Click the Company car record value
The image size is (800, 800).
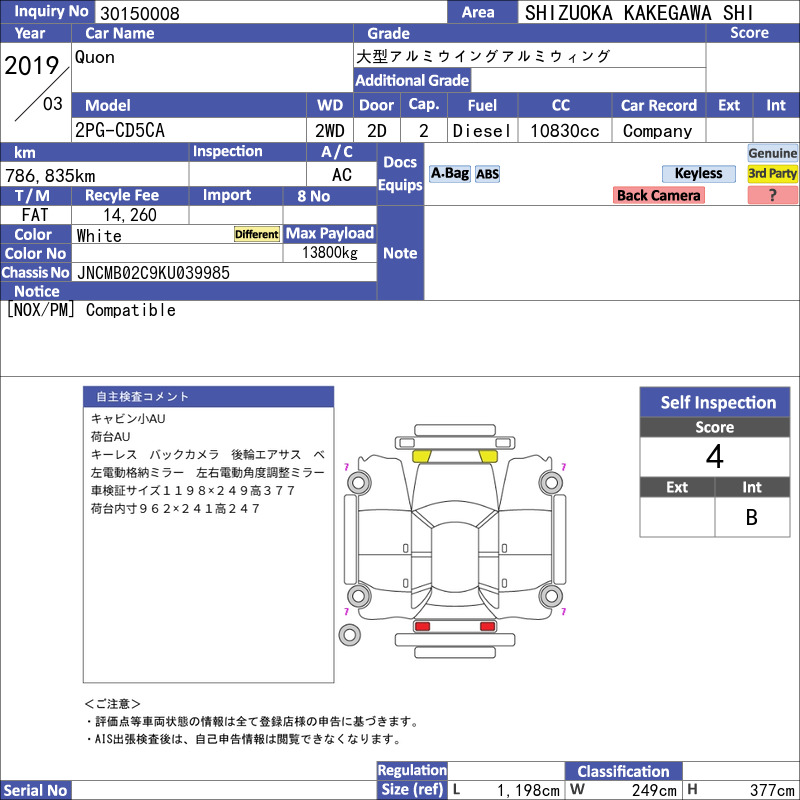pyautogui.click(x=658, y=131)
